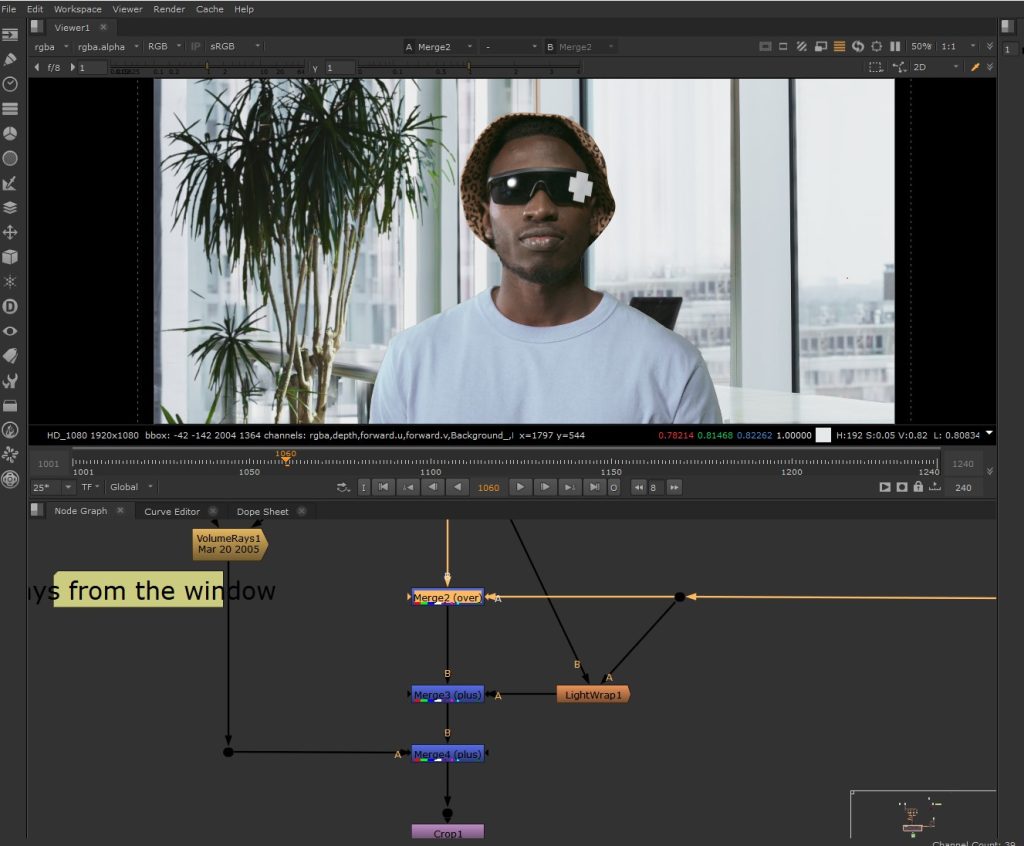Open the ToolSets wrench menu

tap(10, 381)
